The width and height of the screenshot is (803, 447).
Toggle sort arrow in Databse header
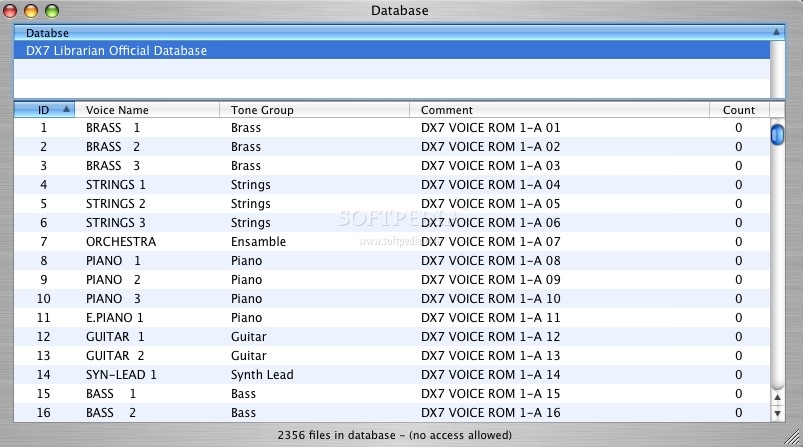(776, 32)
